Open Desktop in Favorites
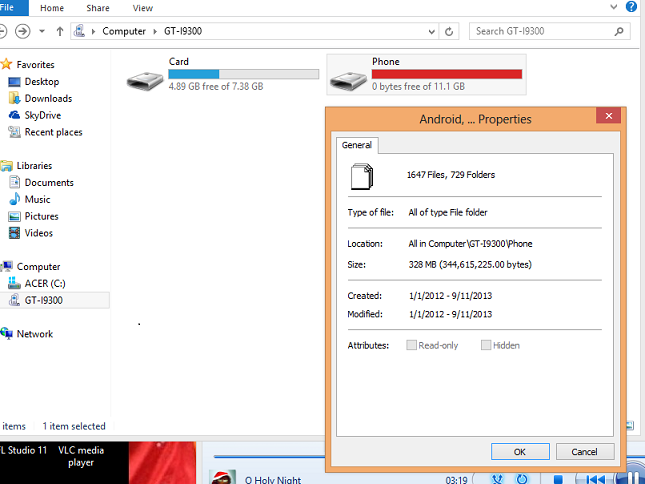This screenshot has width=645, height=484. click(41, 82)
